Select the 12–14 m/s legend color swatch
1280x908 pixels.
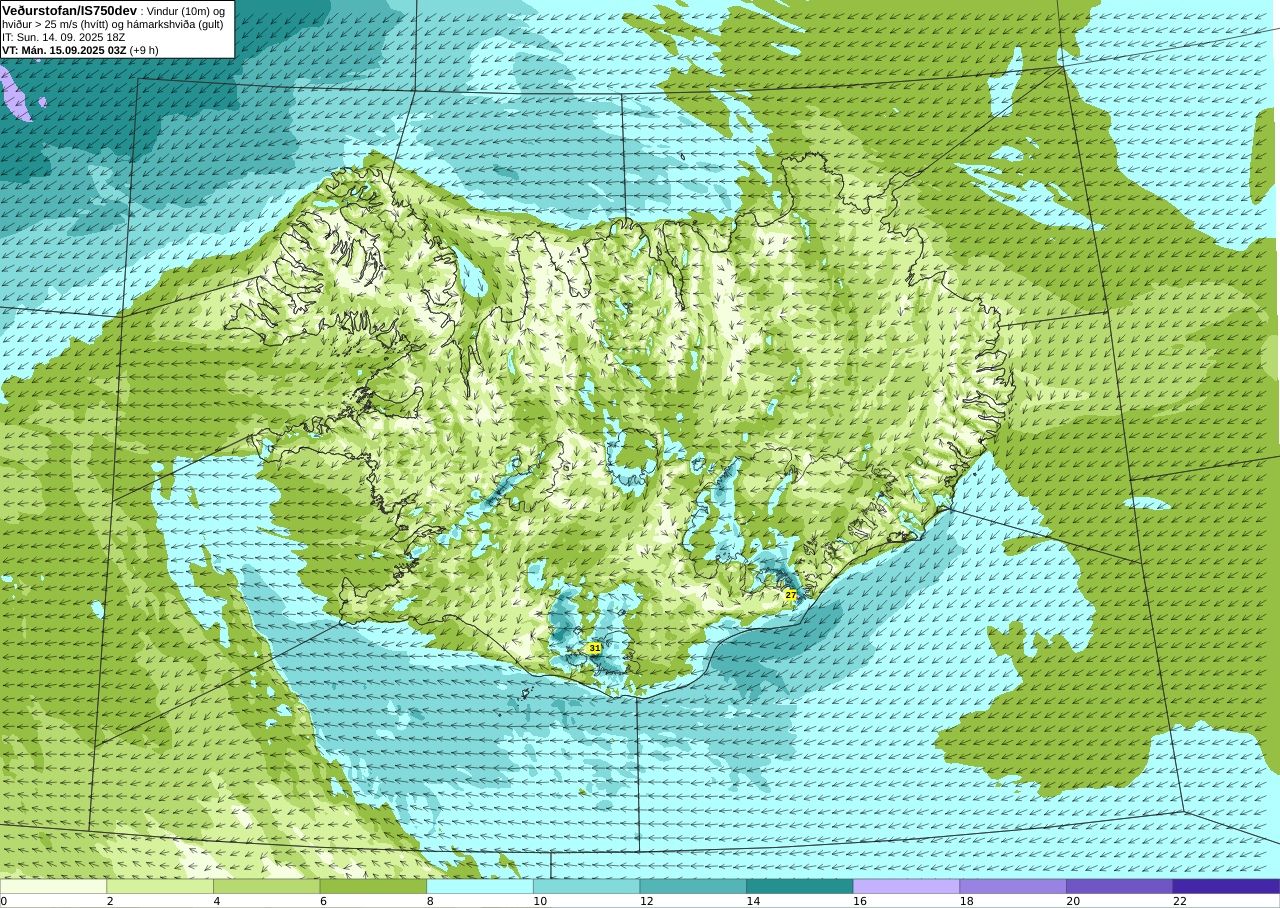point(693,886)
